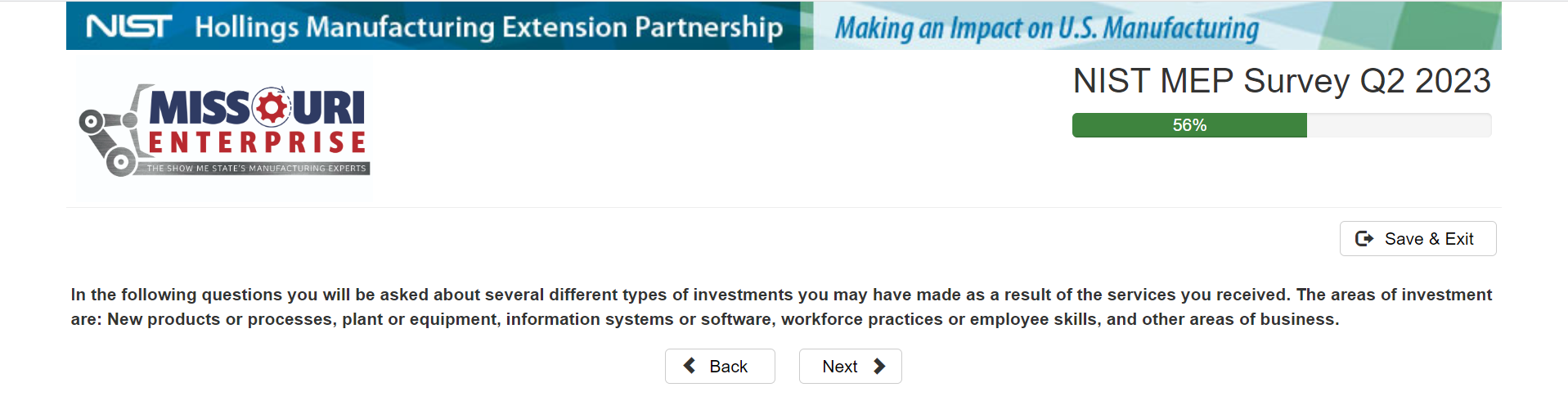Screen dimensions: 1568x410
Task: Click the left chevron icon on Back
Action: (x=690, y=366)
